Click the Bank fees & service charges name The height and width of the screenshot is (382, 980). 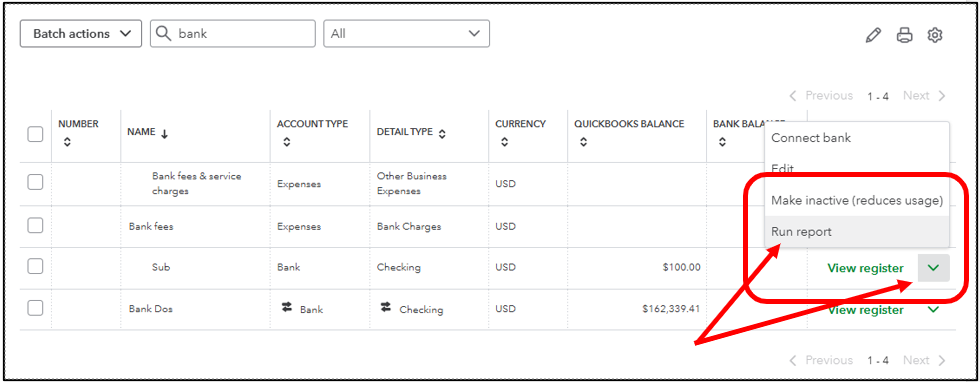(x=196, y=183)
